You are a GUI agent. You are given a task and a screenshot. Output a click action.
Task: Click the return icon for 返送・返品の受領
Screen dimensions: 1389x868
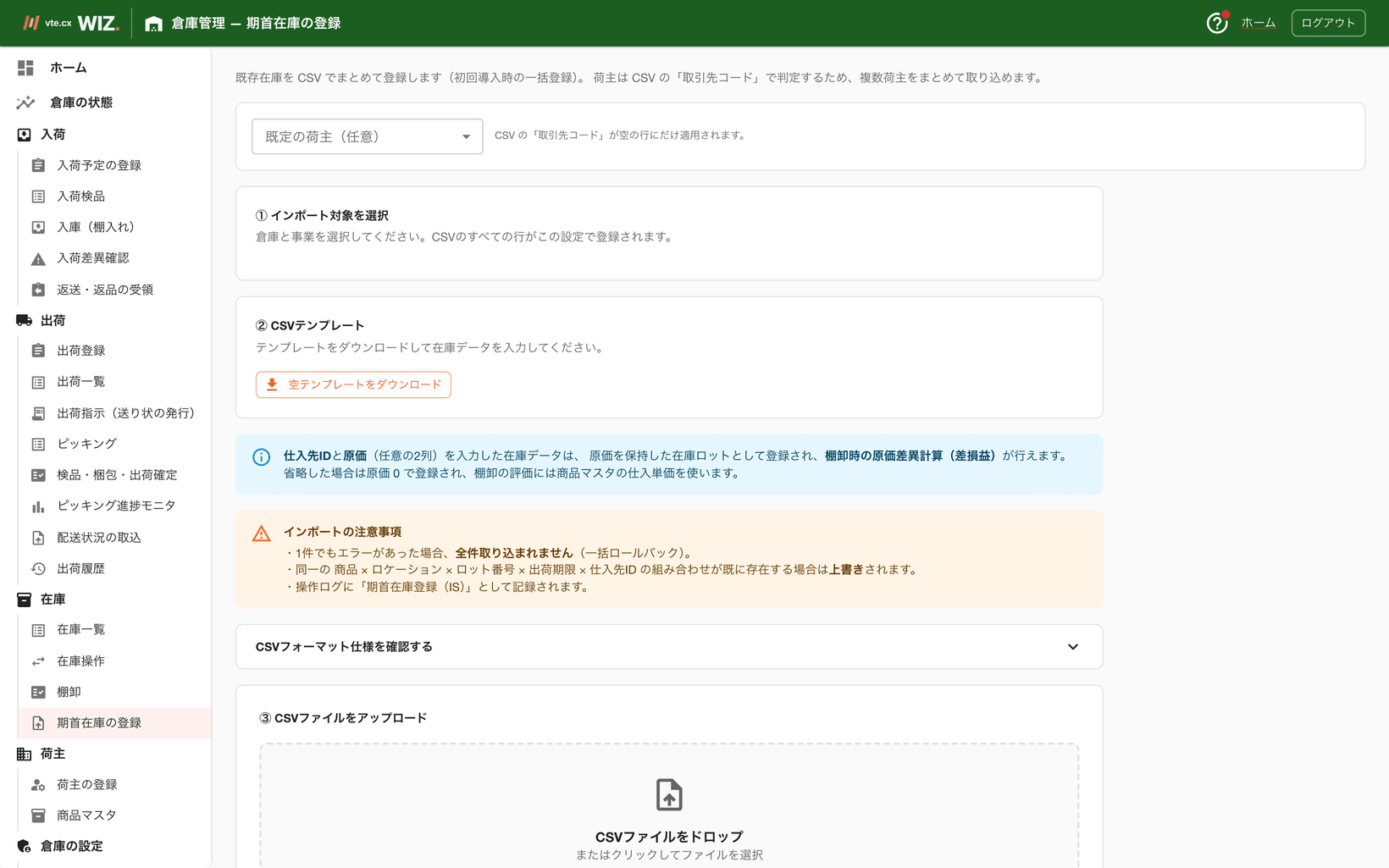pyautogui.click(x=38, y=290)
